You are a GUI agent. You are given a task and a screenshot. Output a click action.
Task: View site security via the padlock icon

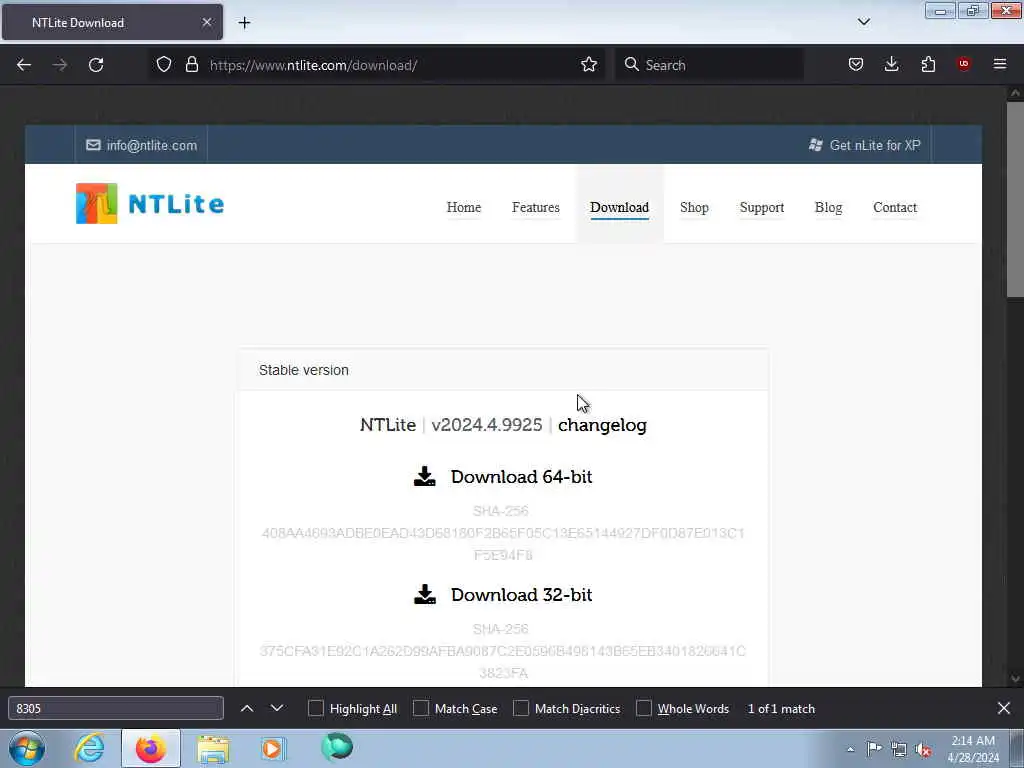[x=191, y=64]
